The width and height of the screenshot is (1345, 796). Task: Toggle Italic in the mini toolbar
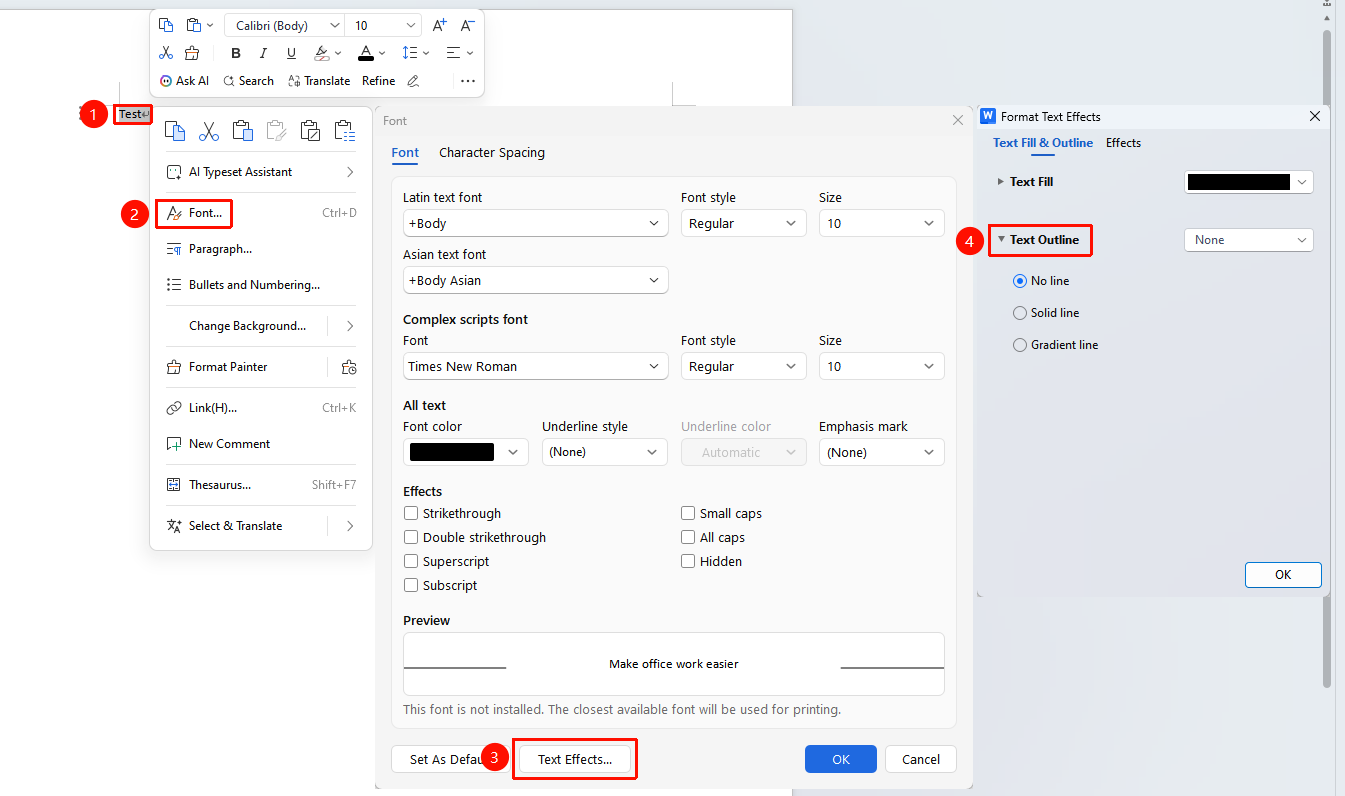pos(263,53)
